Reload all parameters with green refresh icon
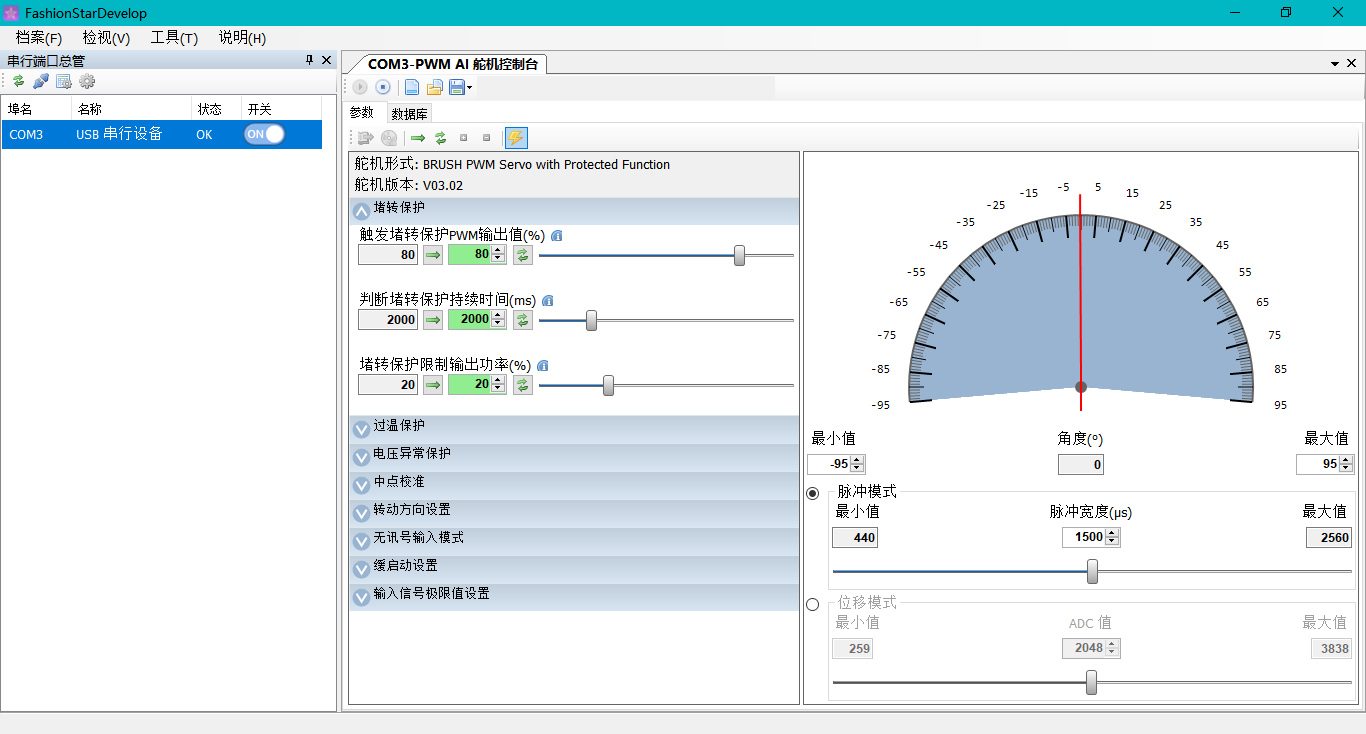 [440, 138]
